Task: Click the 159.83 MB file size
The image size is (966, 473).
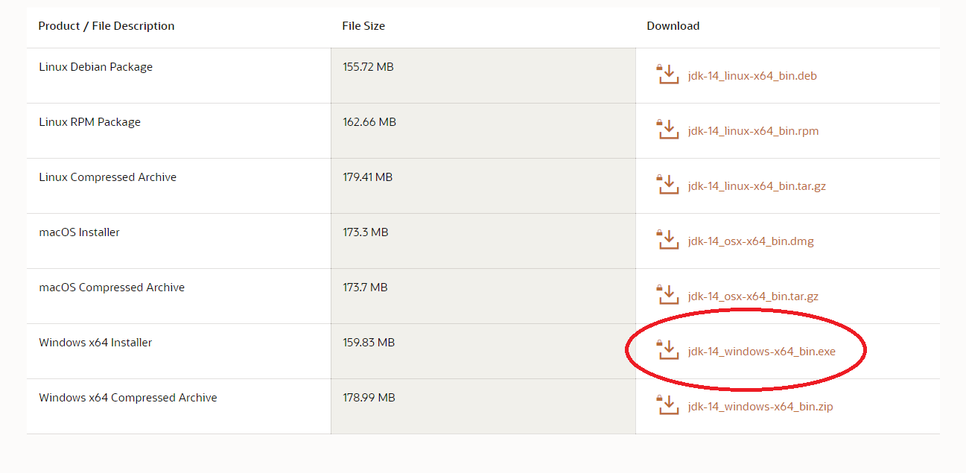Action: click(368, 342)
